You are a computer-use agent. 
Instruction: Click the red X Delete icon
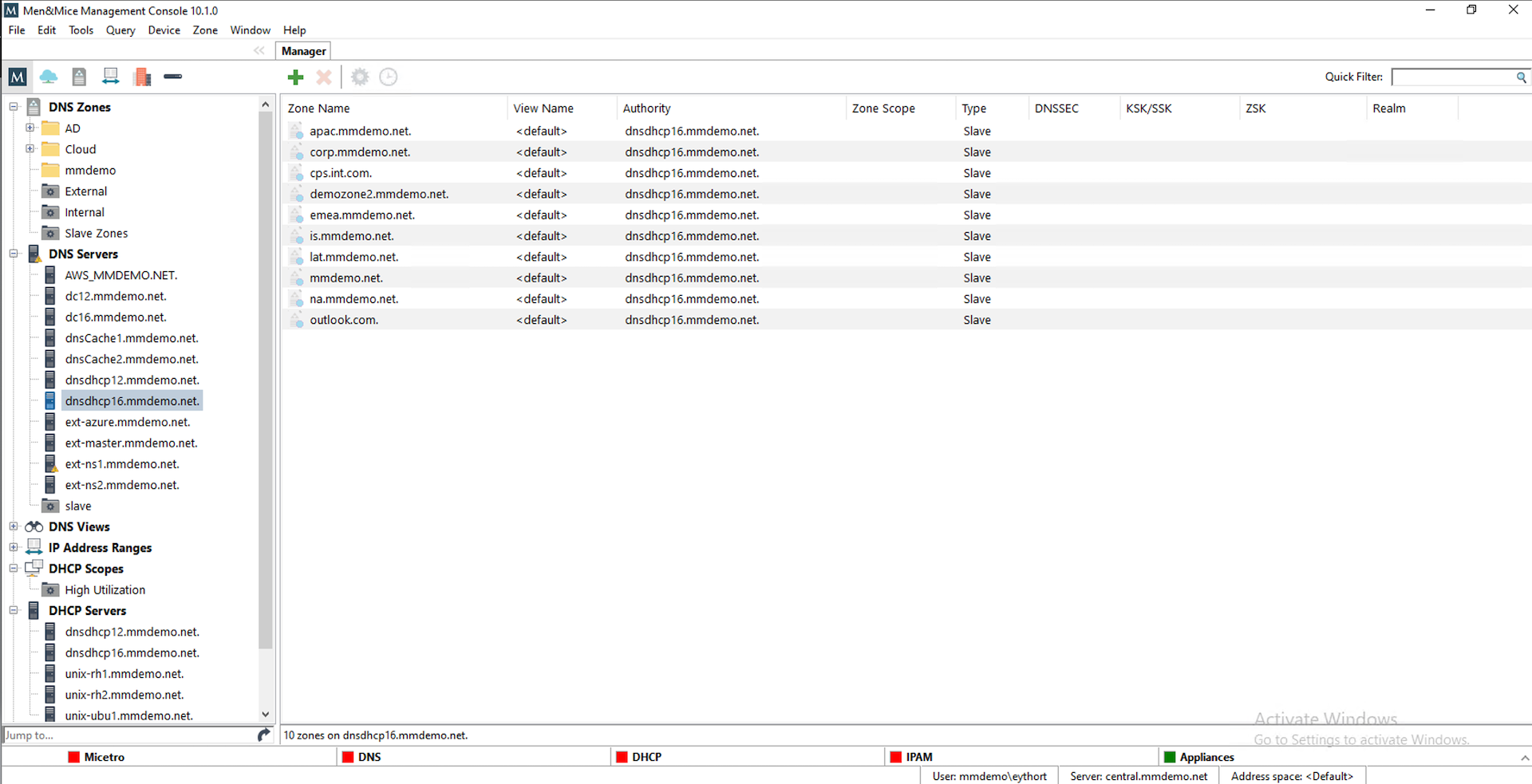(x=324, y=77)
